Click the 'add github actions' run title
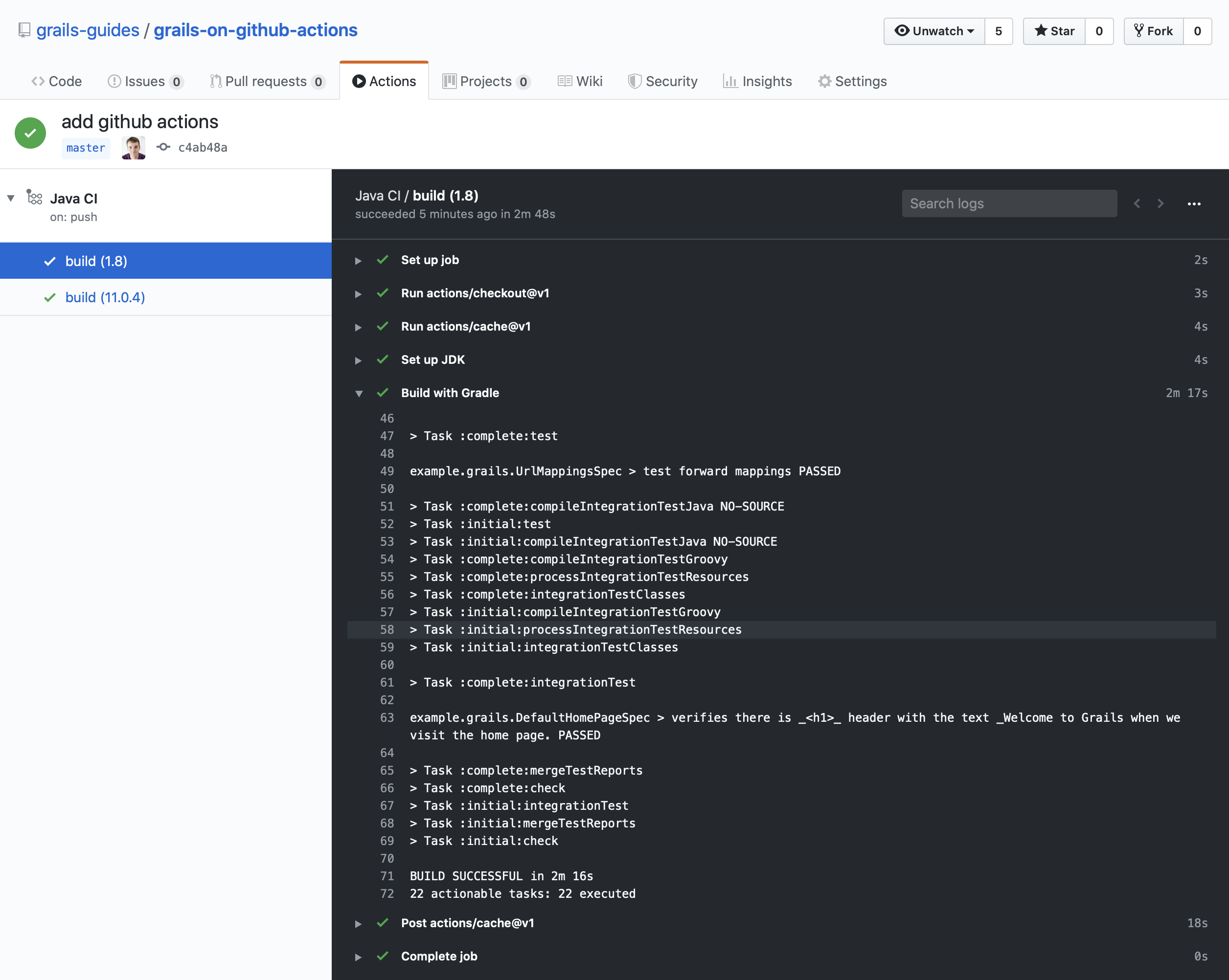This screenshot has height=980, width=1229. pos(139,121)
